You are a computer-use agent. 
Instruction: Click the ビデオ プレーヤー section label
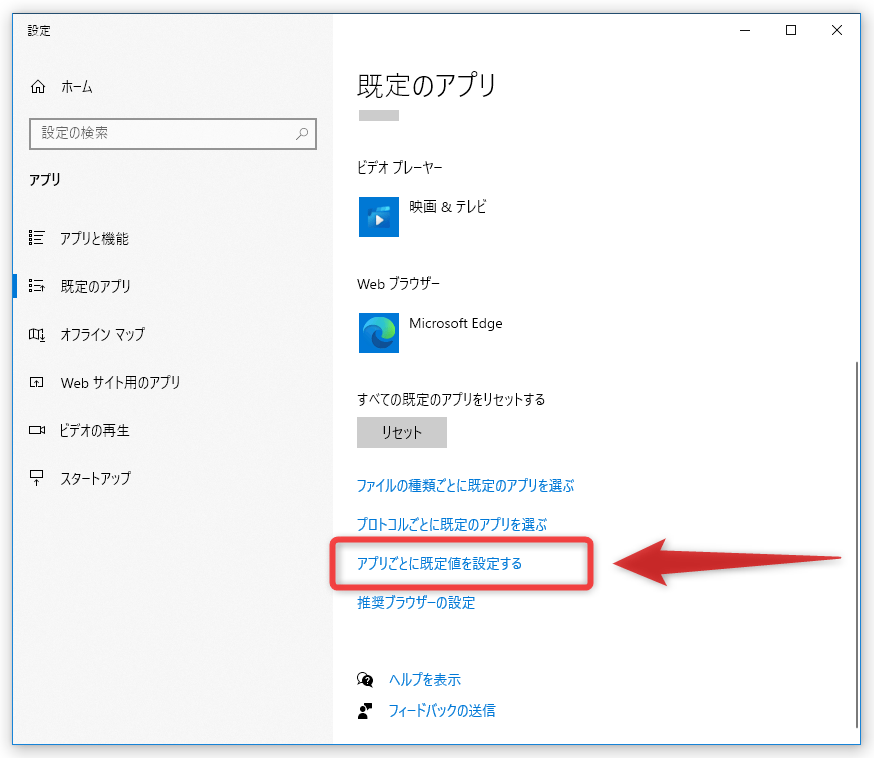(x=400, y=167)
